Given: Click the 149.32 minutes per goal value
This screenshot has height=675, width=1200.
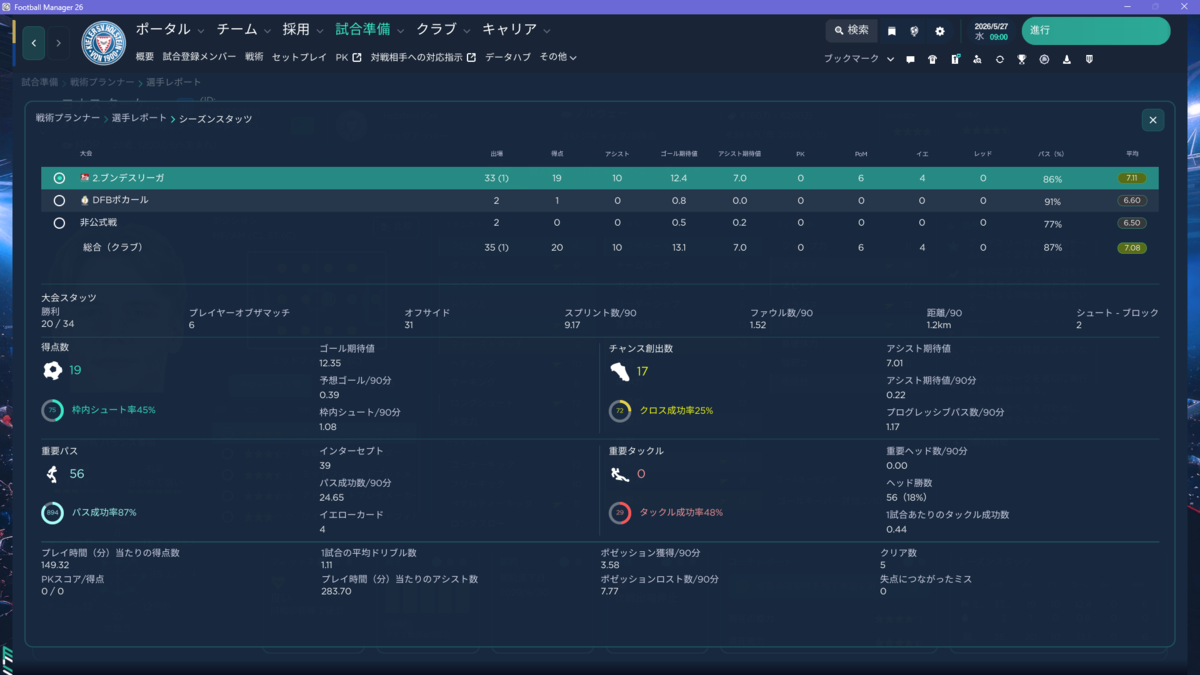Looking at the screenshot, I should tap(56, 565).
